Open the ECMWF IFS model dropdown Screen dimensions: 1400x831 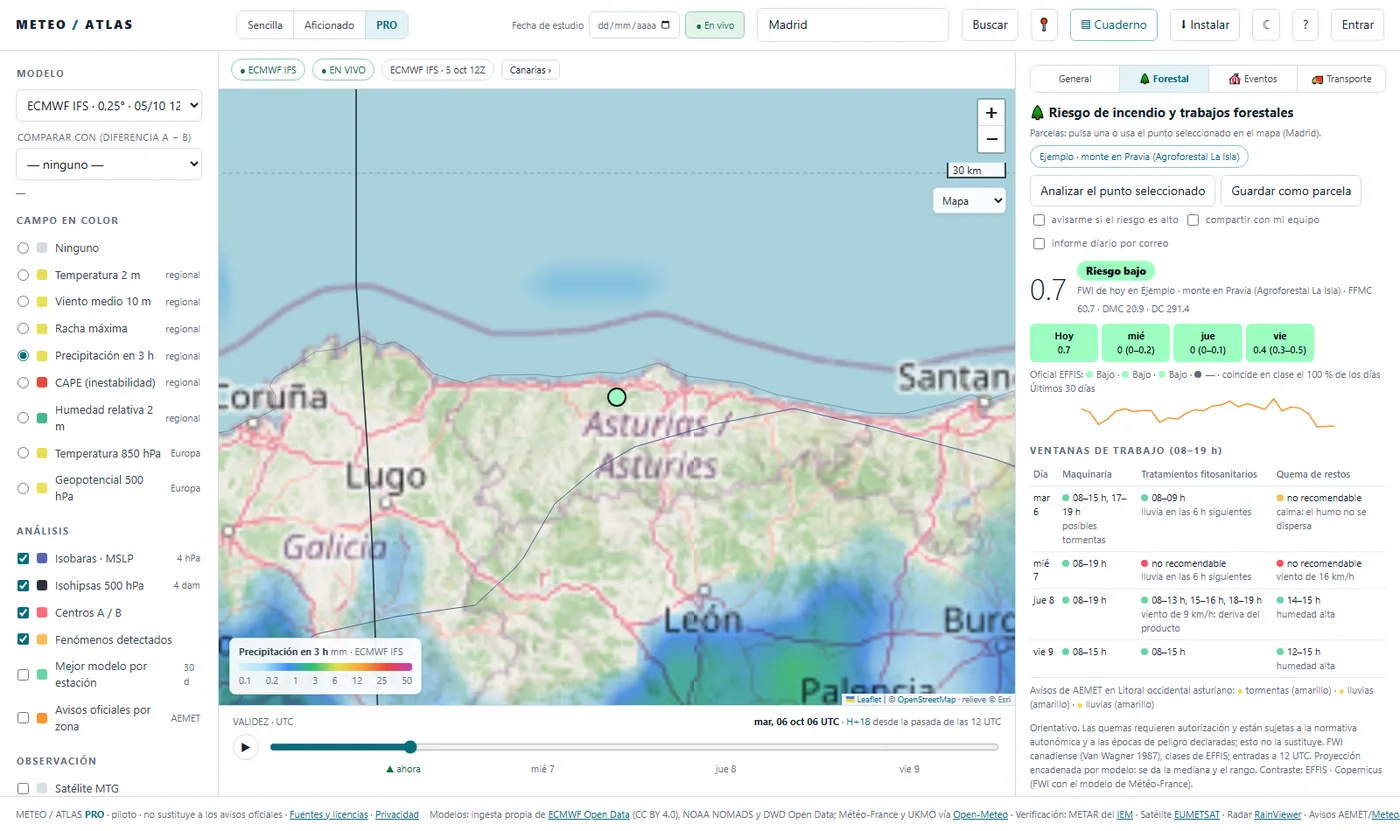click(109, 106)
